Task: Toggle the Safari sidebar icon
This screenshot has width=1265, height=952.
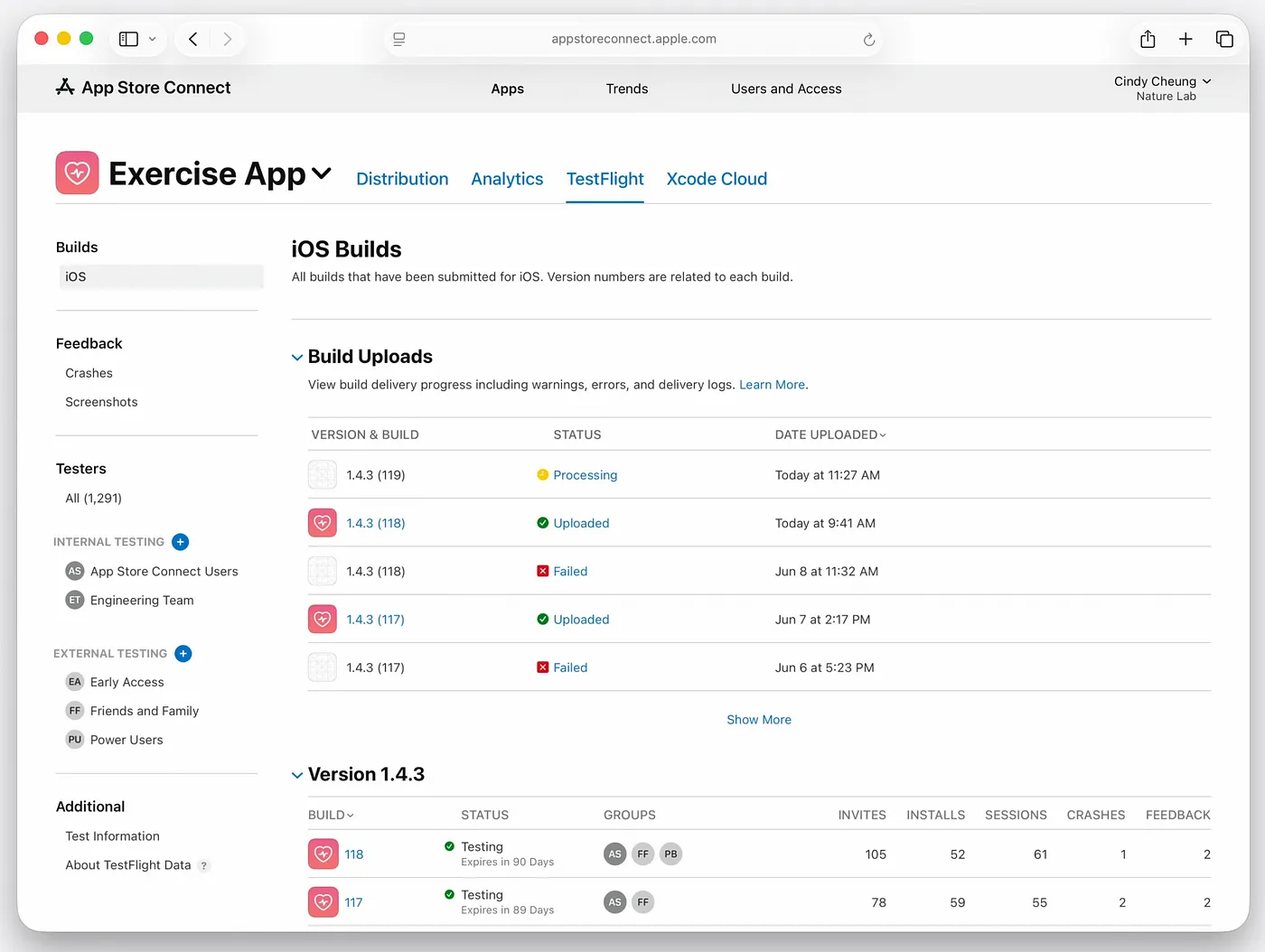Action: tap(129, 39)
